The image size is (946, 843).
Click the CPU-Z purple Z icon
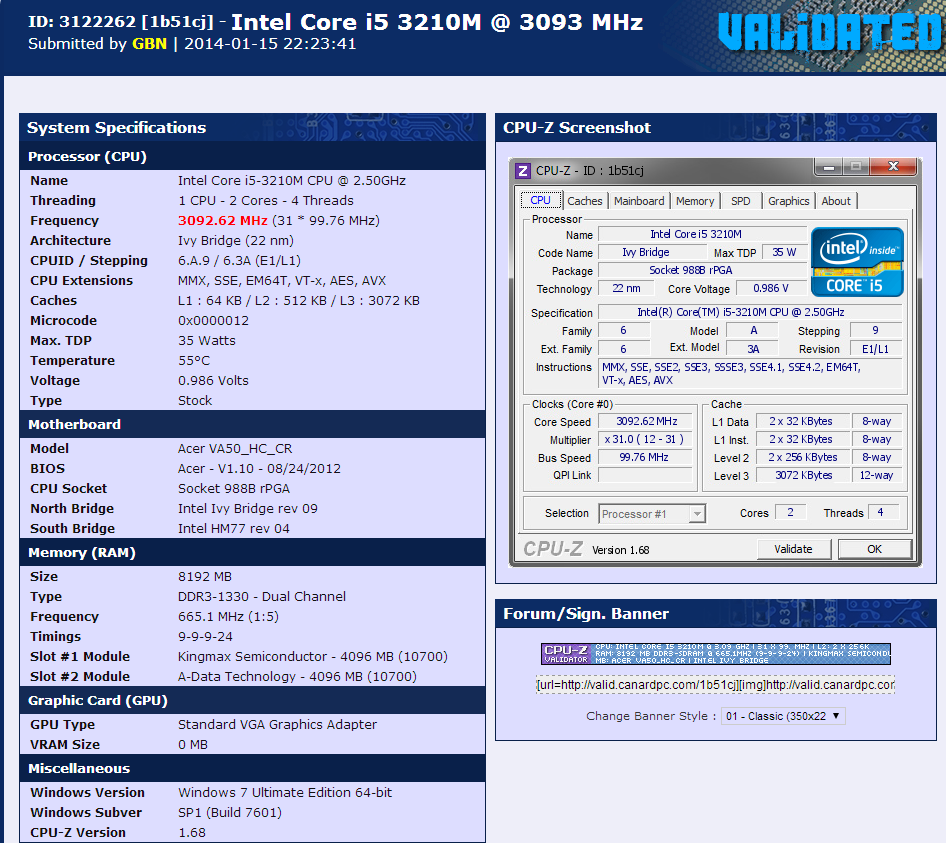[x=522, y=171]
